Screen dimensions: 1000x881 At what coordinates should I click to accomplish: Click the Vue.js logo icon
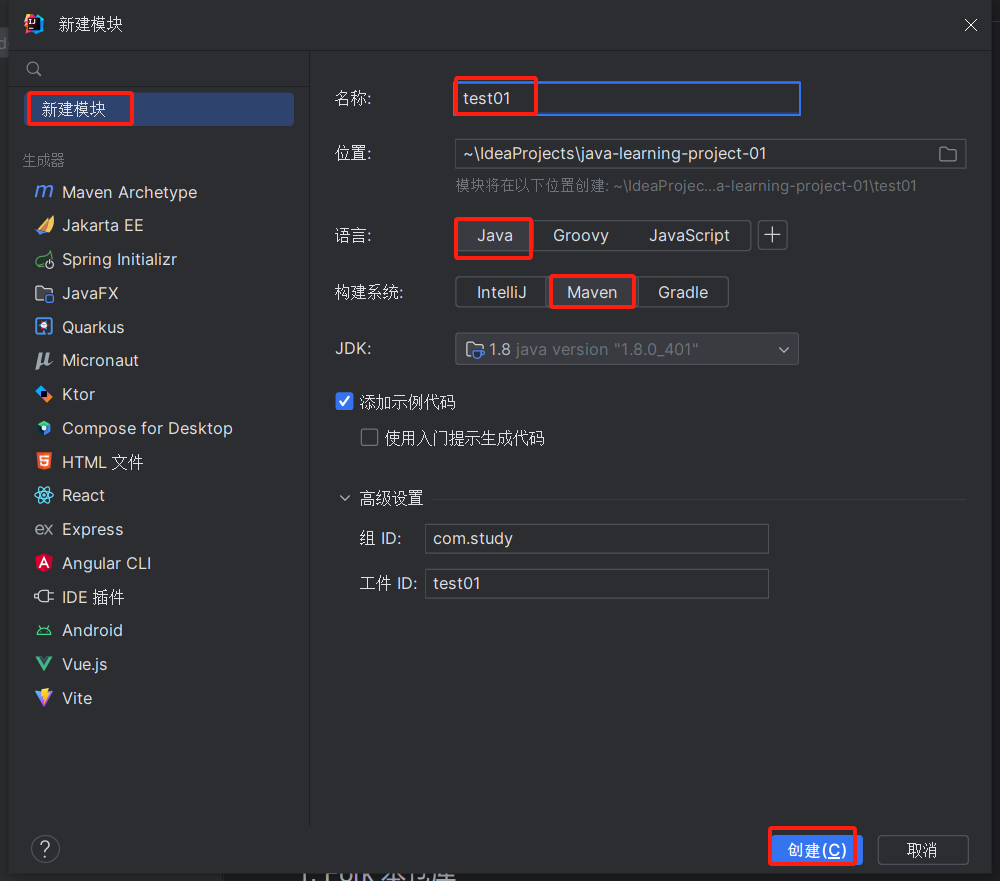pos(44,663)
